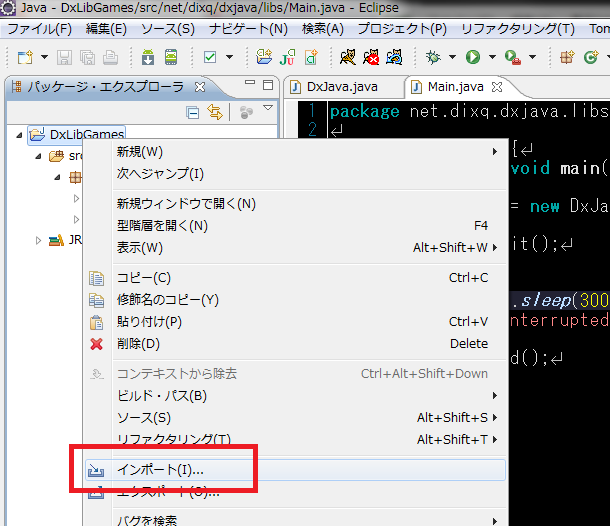Screen dimensions: 610x526
Task: Click the Run External Tools icon
Action: pyautogui.click(x=512, y=58)
